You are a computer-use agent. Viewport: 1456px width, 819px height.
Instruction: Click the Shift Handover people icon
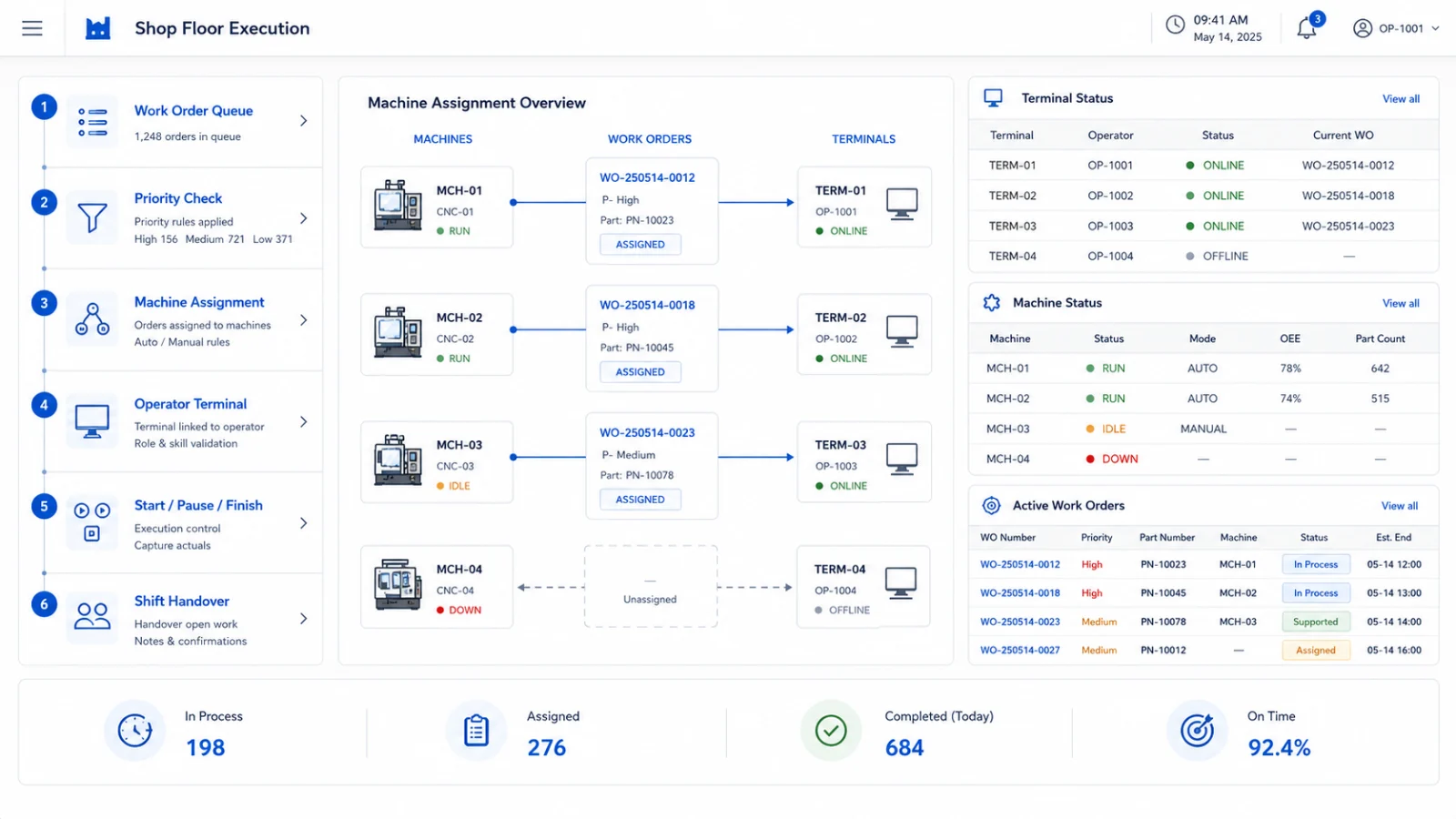92,618
